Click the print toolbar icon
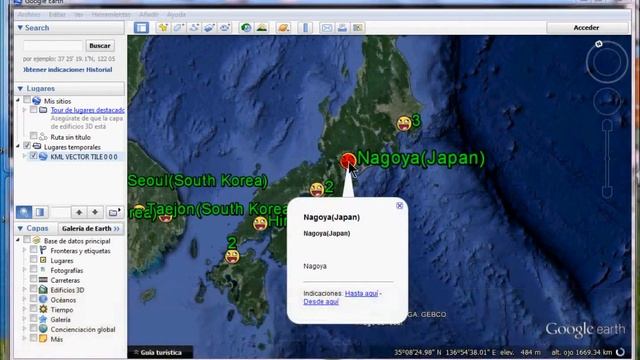This screenshot has height=360, width=640. click(x=342, y=28)
